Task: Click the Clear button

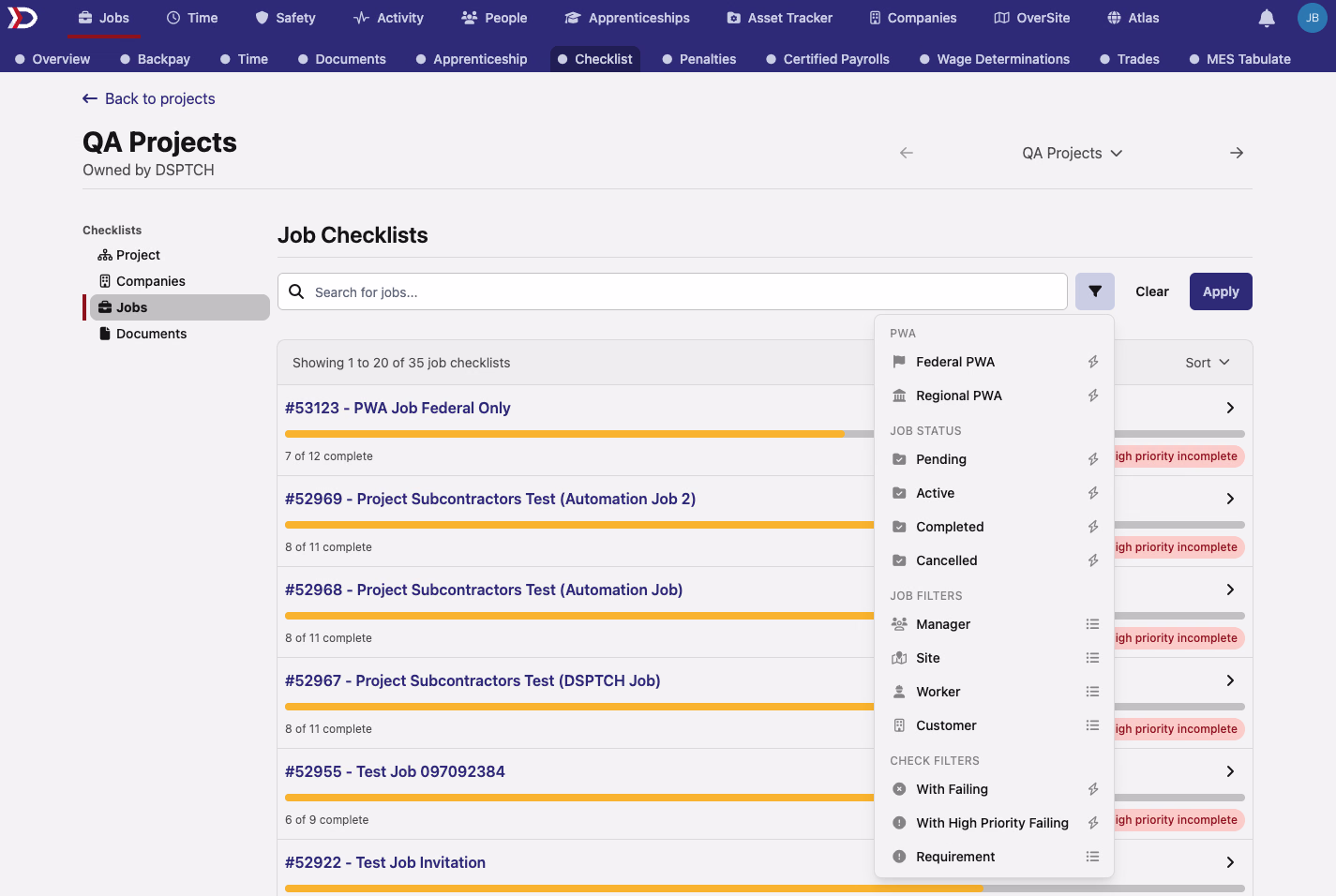Action: coord(1152,291)
